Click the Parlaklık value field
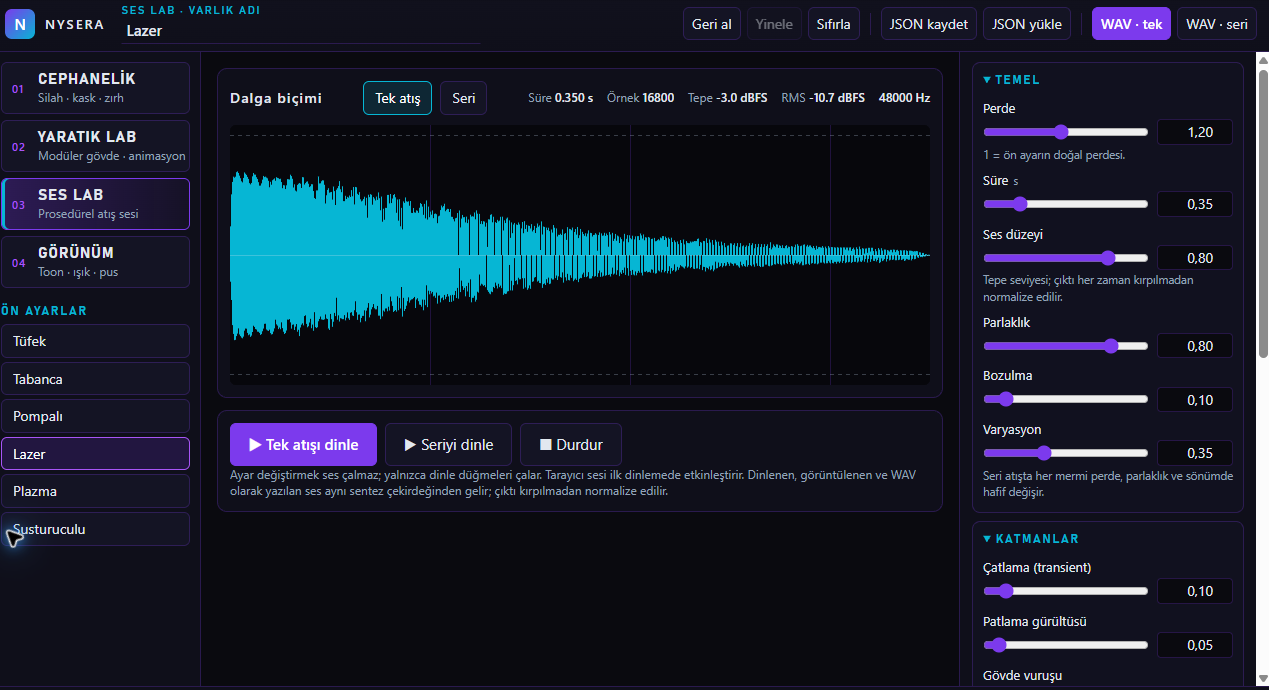 click(x=1194, y=346)
